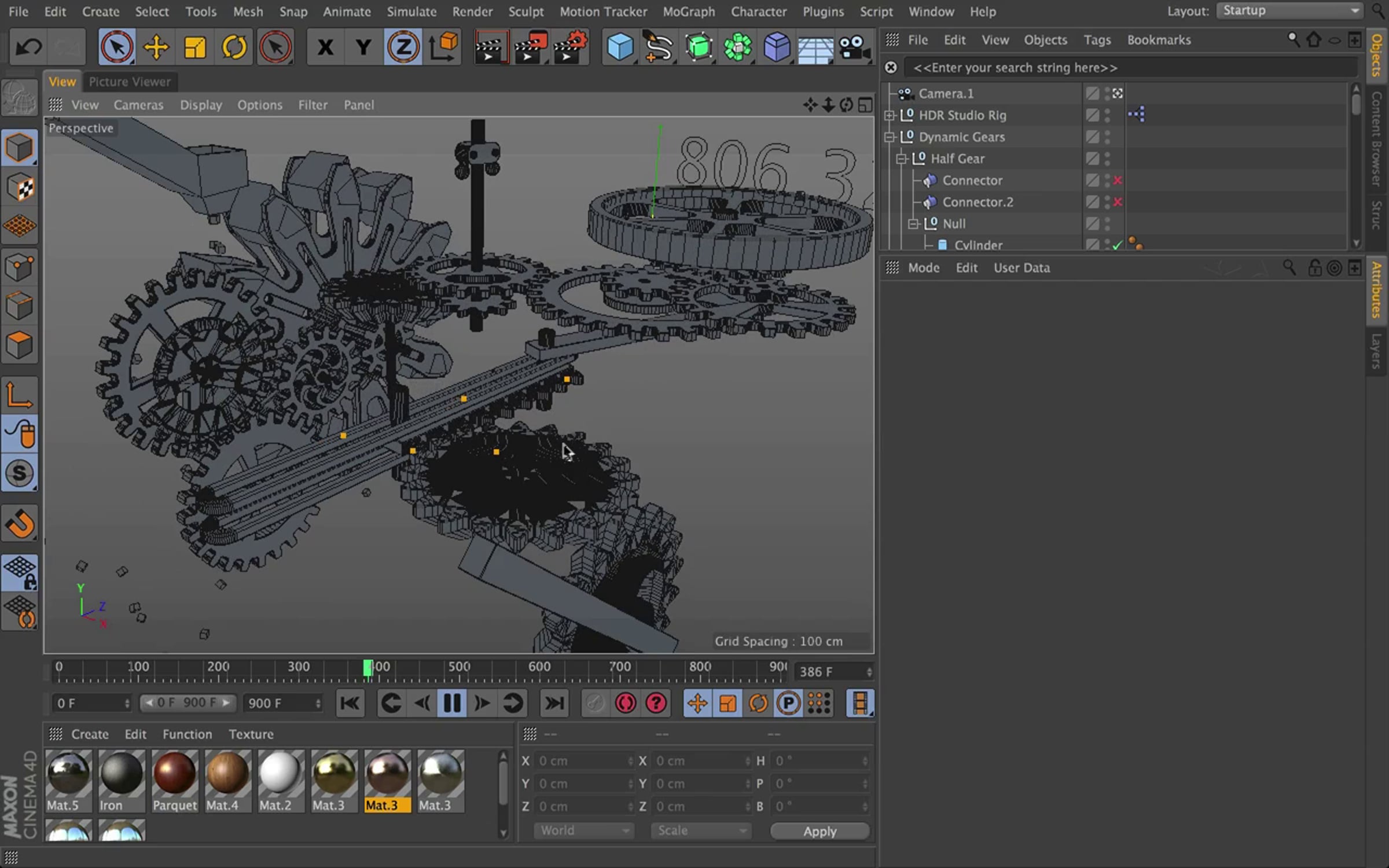
Task: Open the Object Manager Tags menu
Action: 1097,40
